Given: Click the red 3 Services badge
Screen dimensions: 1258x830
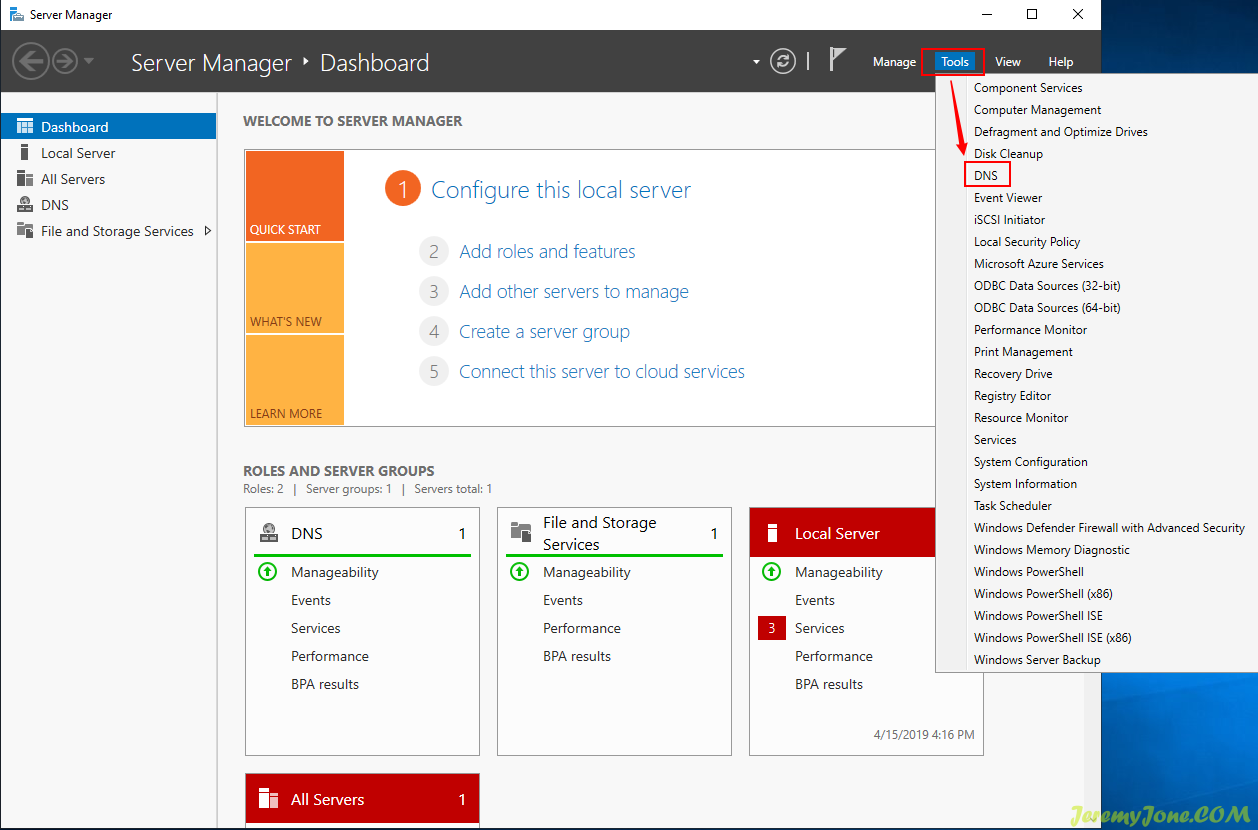Looking at the screenshot, I should pyautogui.click(x=771, y=628).
